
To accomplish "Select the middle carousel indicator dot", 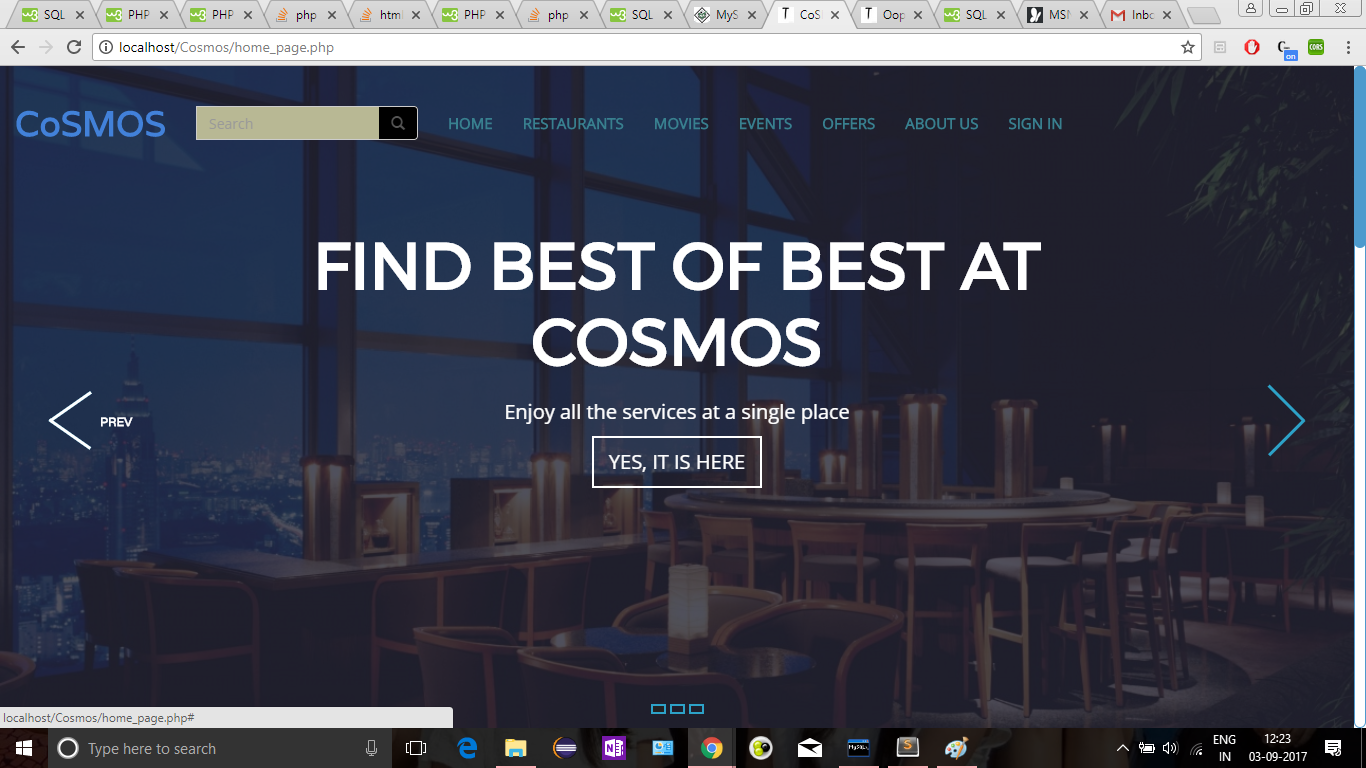I will (676, 708).
